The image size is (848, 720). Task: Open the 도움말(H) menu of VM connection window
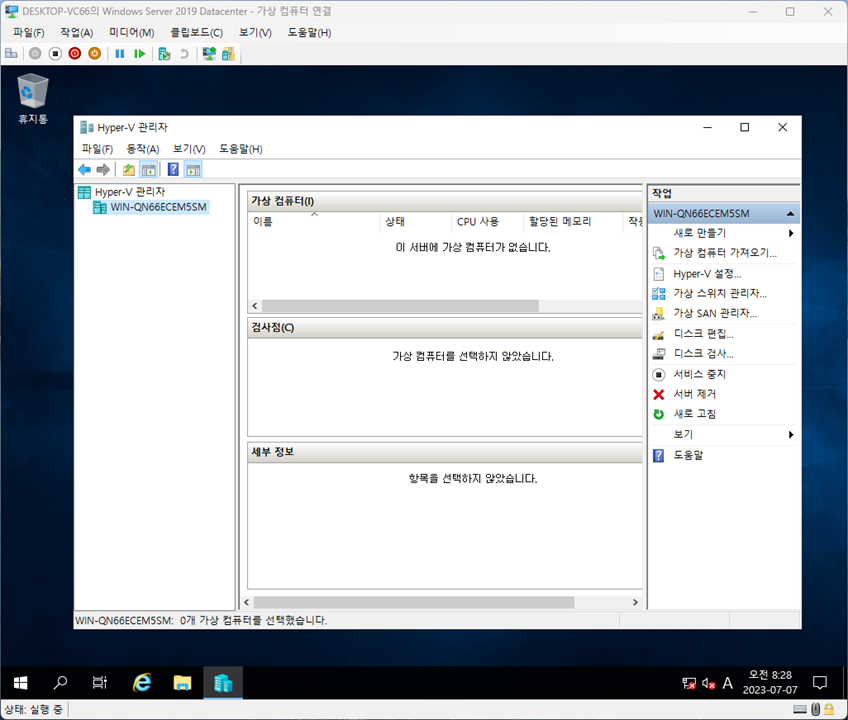(309, 32)
